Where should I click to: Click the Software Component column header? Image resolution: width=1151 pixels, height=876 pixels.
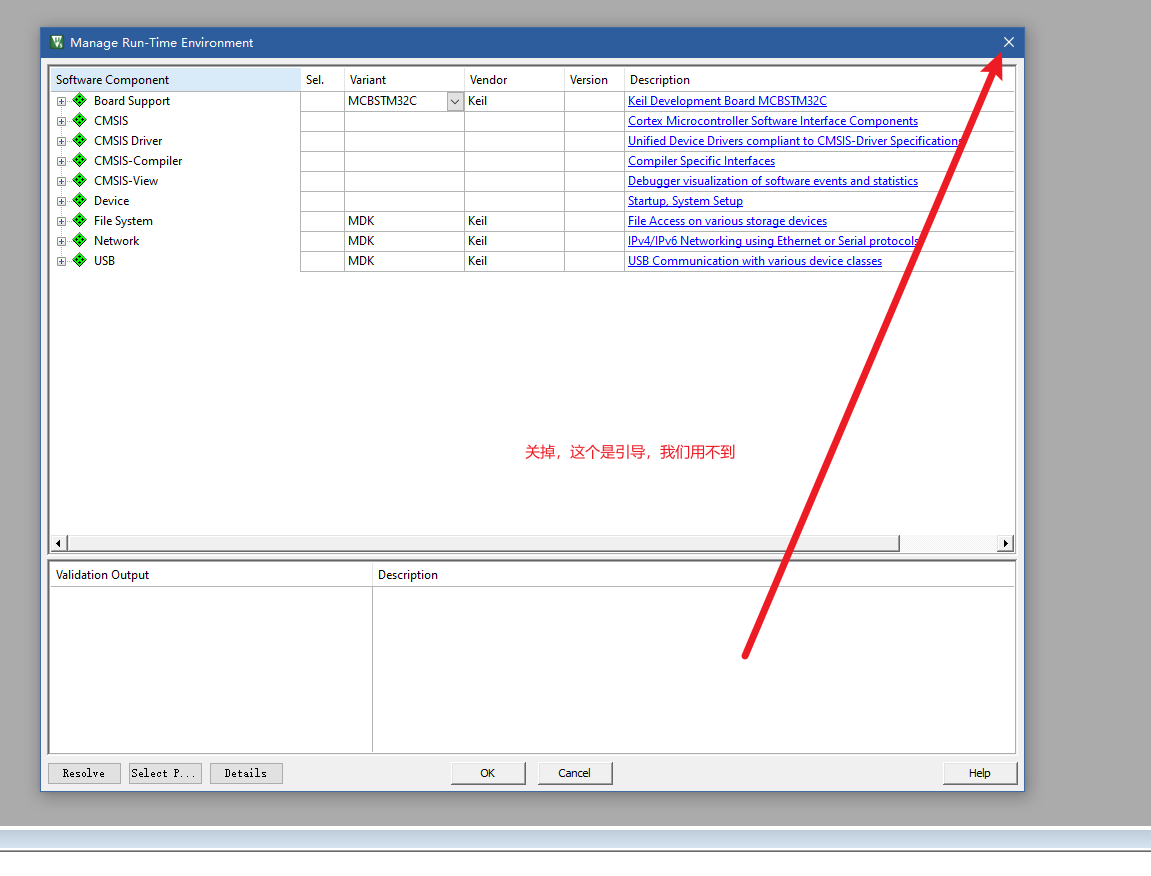click(175, 80)
